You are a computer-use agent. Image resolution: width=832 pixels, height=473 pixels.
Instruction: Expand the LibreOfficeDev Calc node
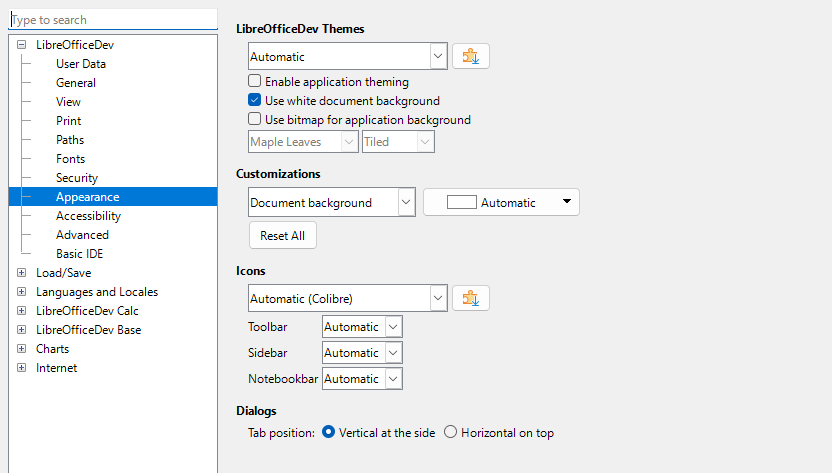point(21,311)
